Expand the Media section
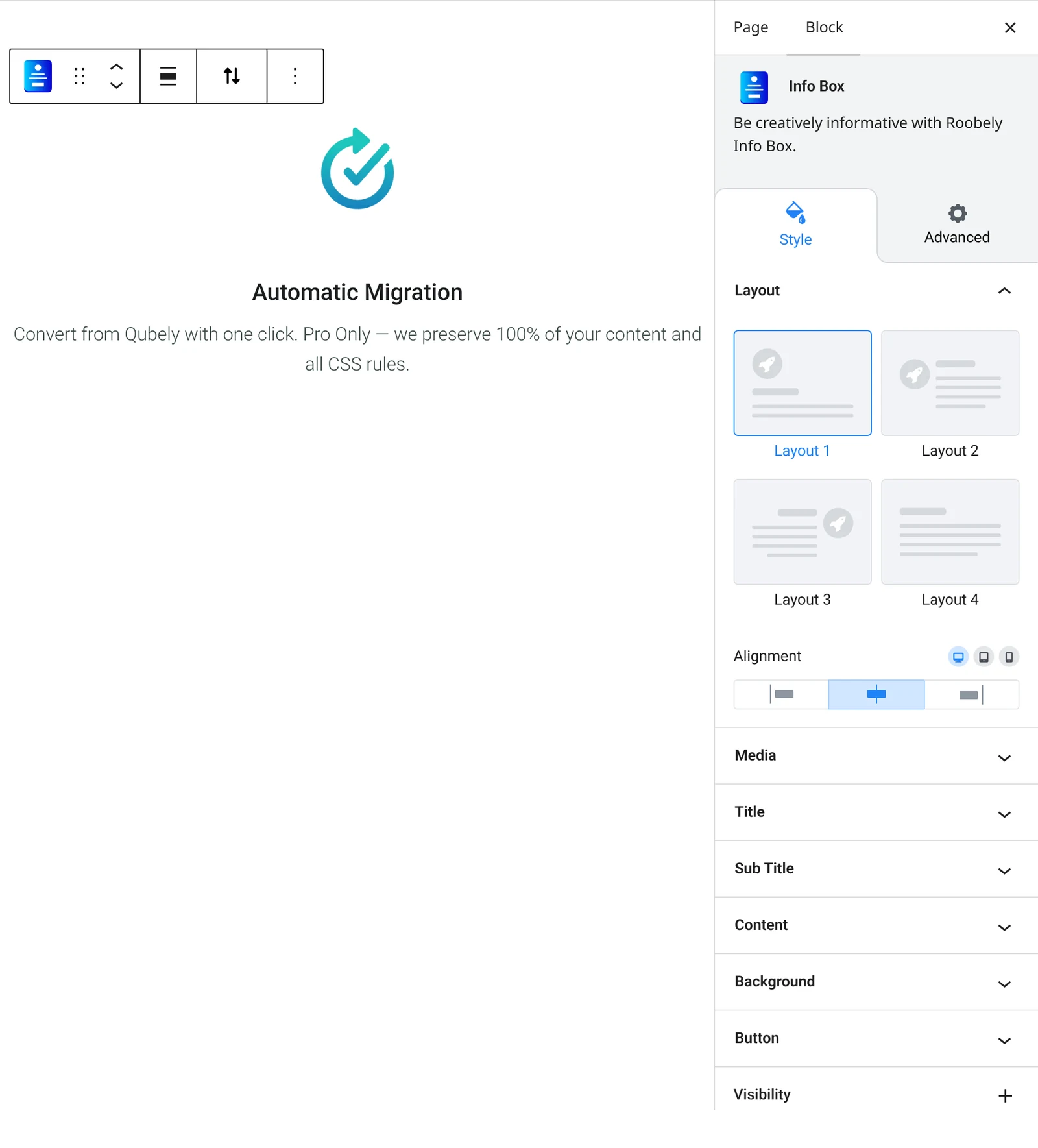This screenshot has width=1038, height=1148. (x=876, y=756)
